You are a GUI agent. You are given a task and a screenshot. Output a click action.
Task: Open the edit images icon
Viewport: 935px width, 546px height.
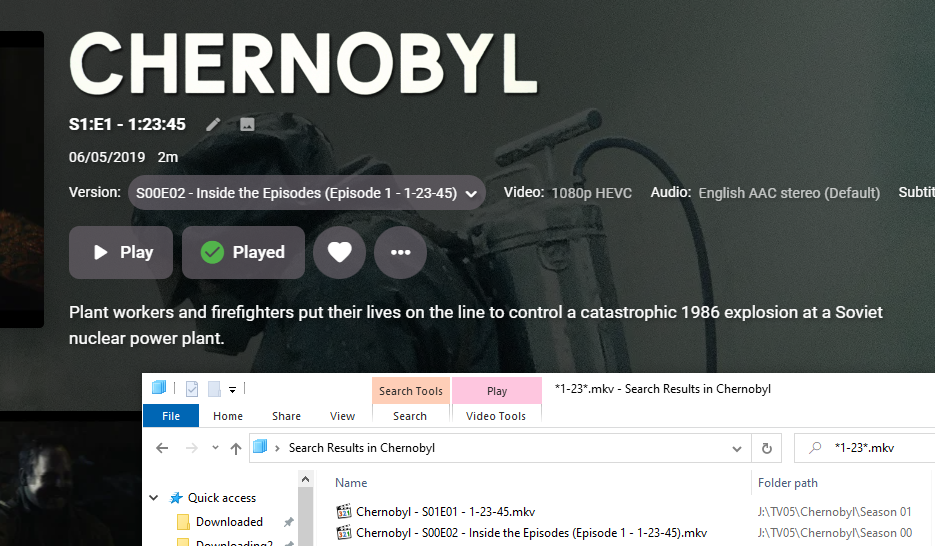coord(247,124)
